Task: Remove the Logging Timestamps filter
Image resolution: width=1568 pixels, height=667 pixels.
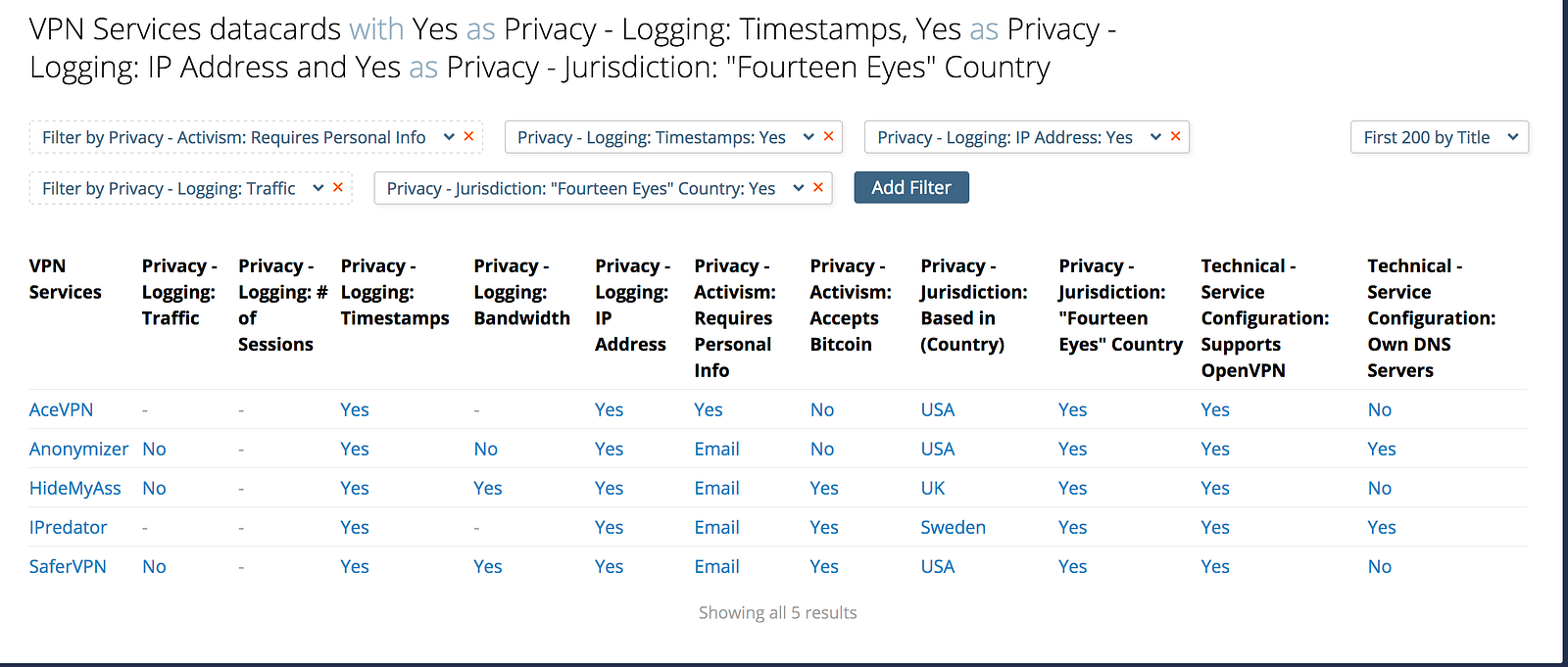Action: pyautogui.click(x=828, y=136)
